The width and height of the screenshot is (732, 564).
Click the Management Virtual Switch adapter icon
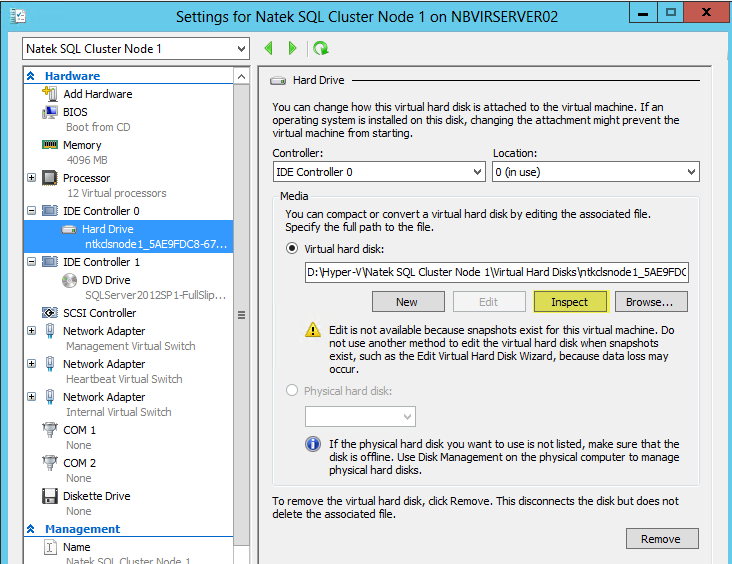50,331
